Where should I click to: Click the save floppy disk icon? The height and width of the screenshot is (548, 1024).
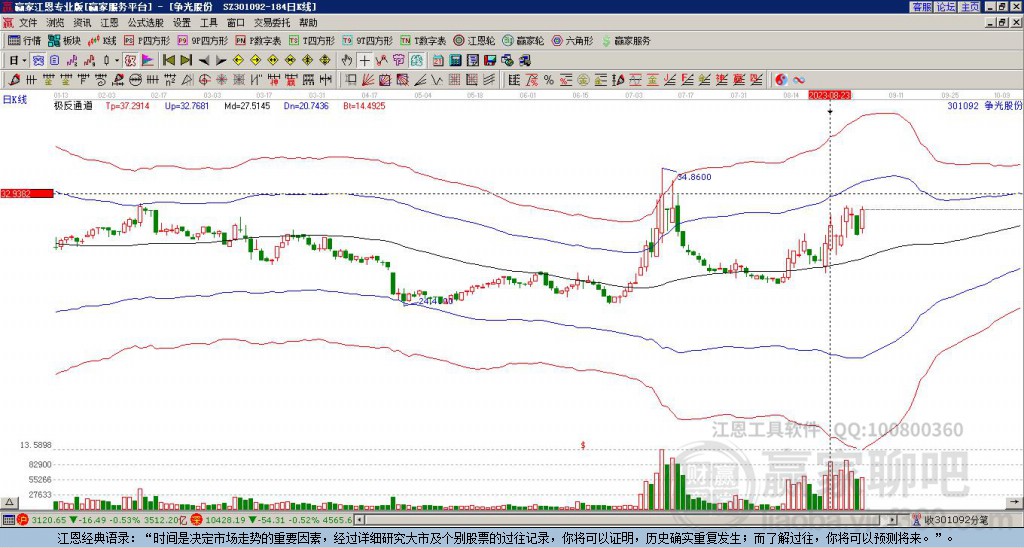tap(490, 61)
